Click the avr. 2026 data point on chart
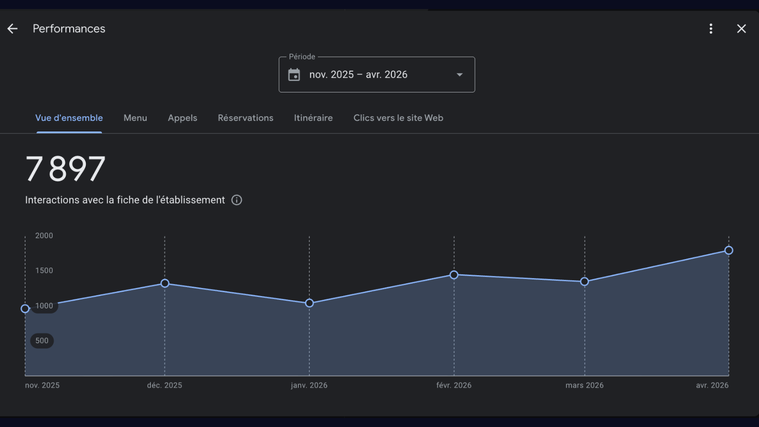 [x=729, y=251]
